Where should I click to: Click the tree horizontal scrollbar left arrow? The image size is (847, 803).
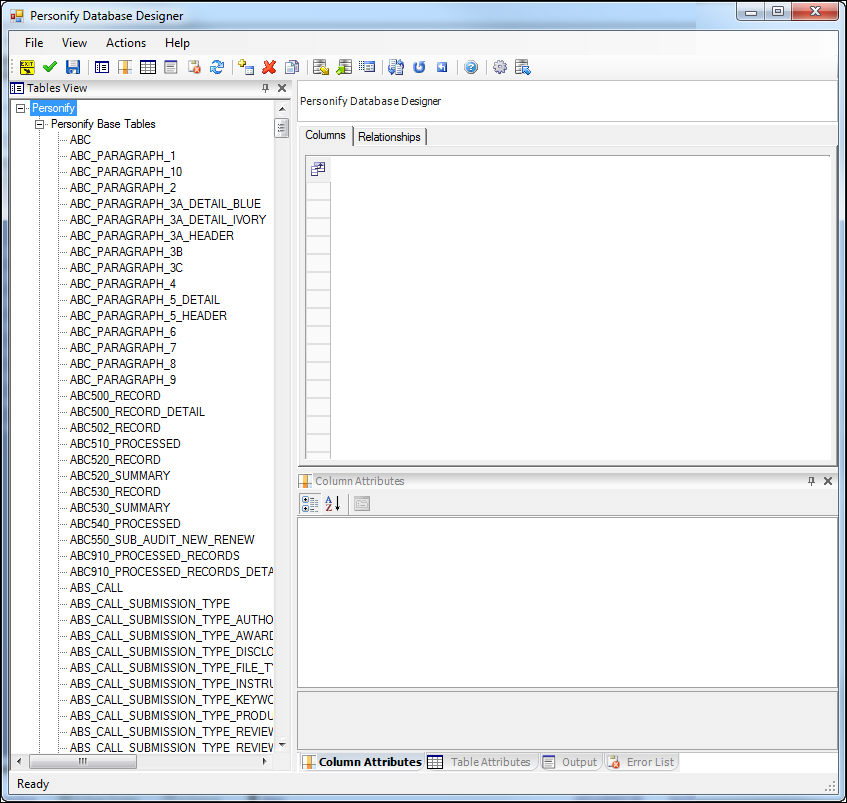[x=19, y=761]
